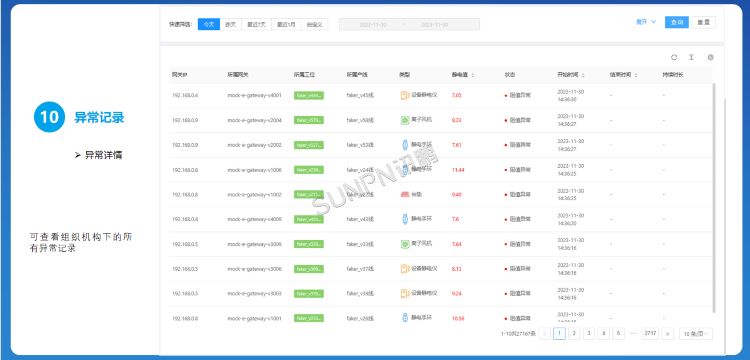Open the table density (row height) icon
The width and height of the screenshot is (750, 360).
point(691,57)
